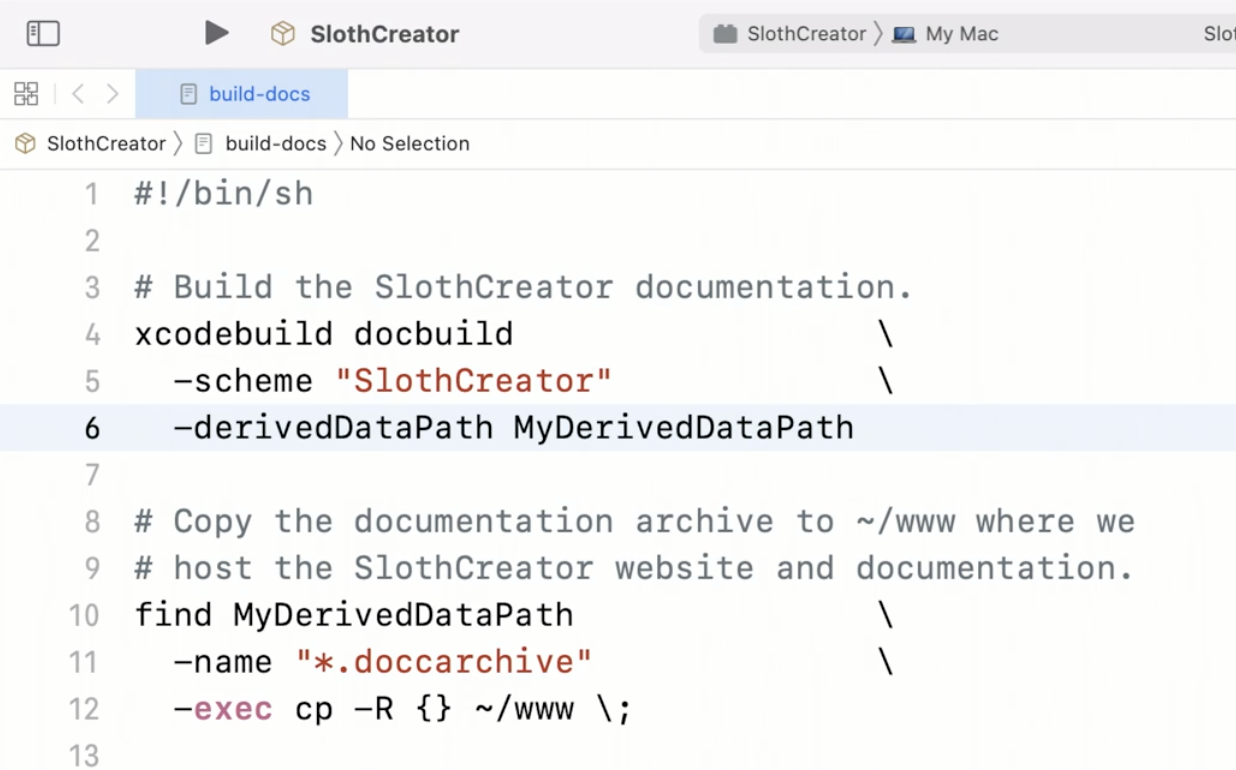Viewport: 1236px width, 770px height.
Task: Click the jump bar SlothCreator package icon
Action: [25, 144]
